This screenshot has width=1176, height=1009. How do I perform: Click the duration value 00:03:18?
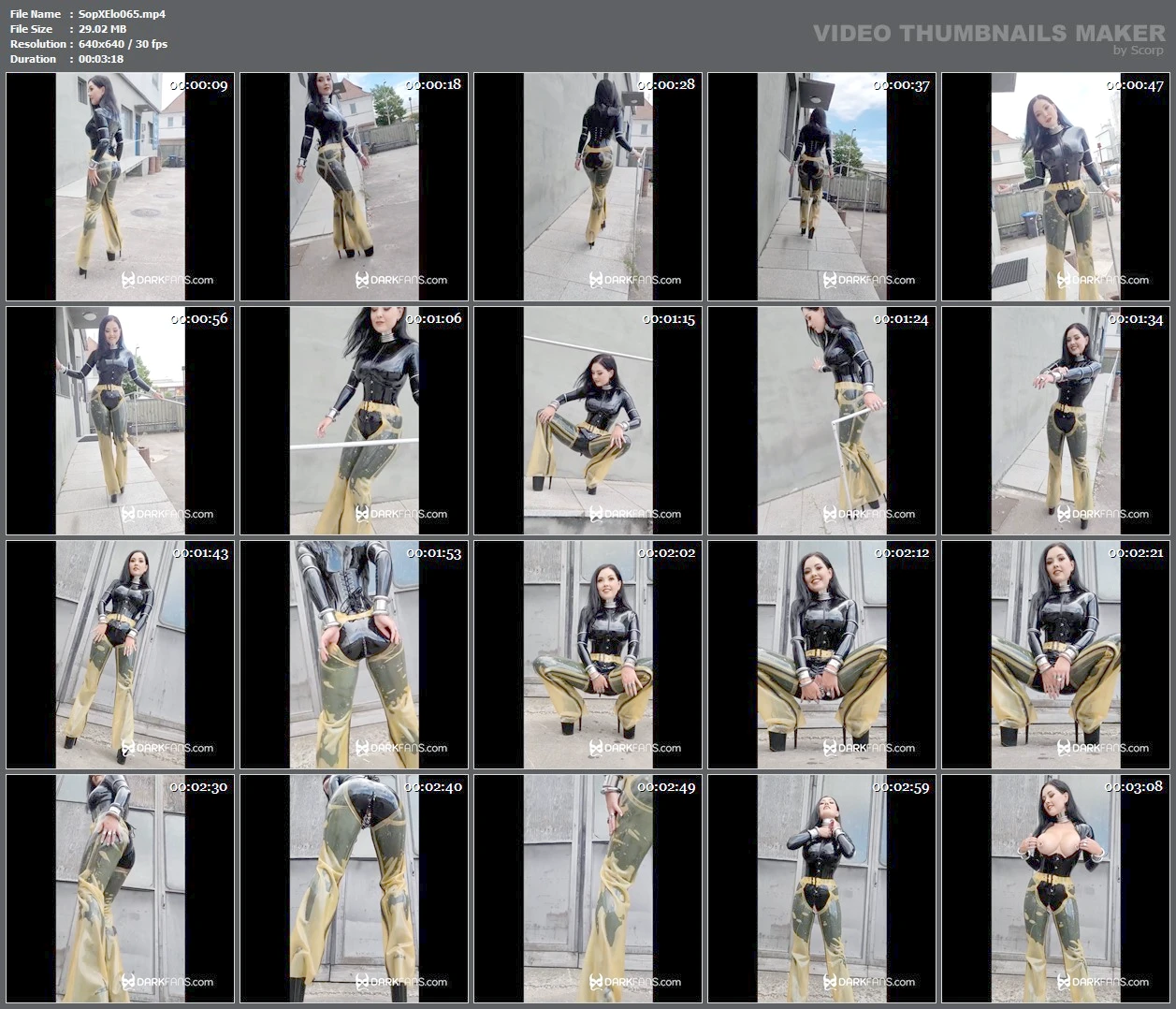[101, 59]
